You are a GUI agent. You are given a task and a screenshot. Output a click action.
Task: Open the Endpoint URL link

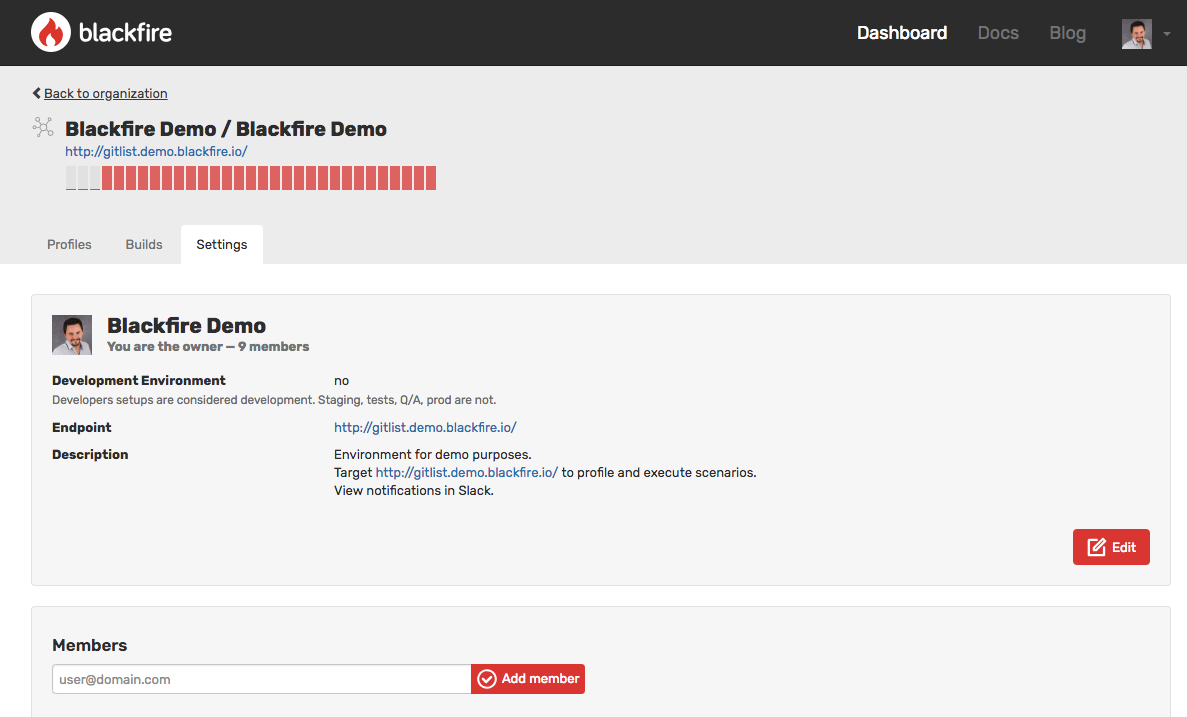pyautogui.click(x=425, y=427)
